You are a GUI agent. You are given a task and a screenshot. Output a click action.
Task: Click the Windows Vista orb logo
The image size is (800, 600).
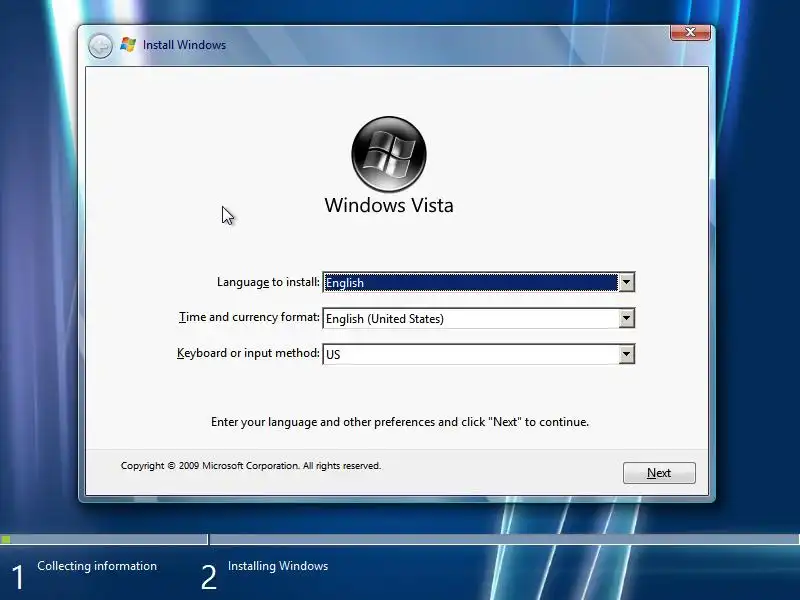(x=389, y=154)
